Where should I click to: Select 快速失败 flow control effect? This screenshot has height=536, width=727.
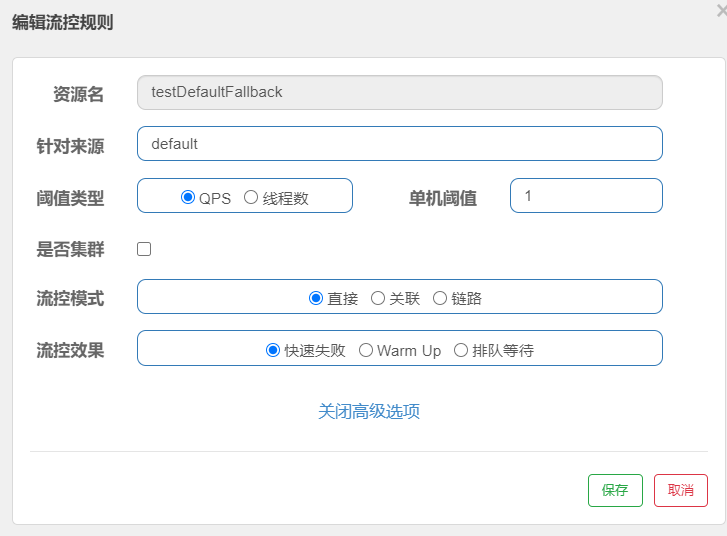tap(273, 350)
